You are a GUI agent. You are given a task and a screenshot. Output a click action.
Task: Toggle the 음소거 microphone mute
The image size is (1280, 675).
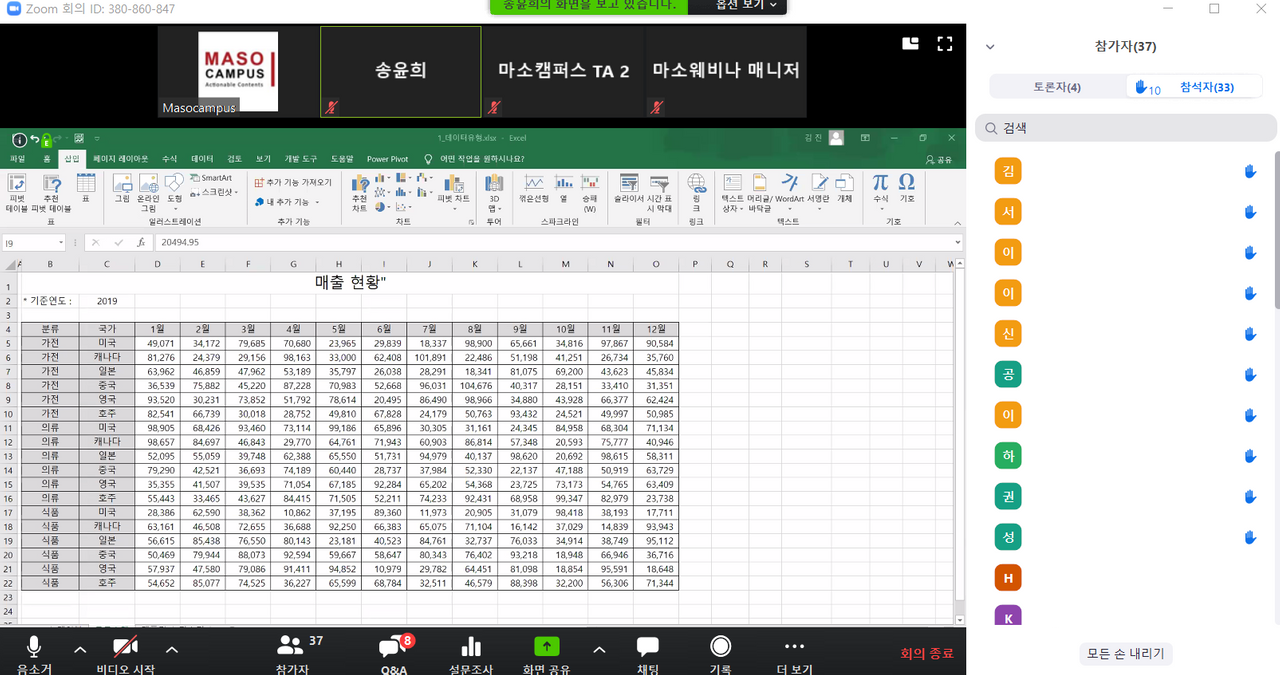click(34, 647)
